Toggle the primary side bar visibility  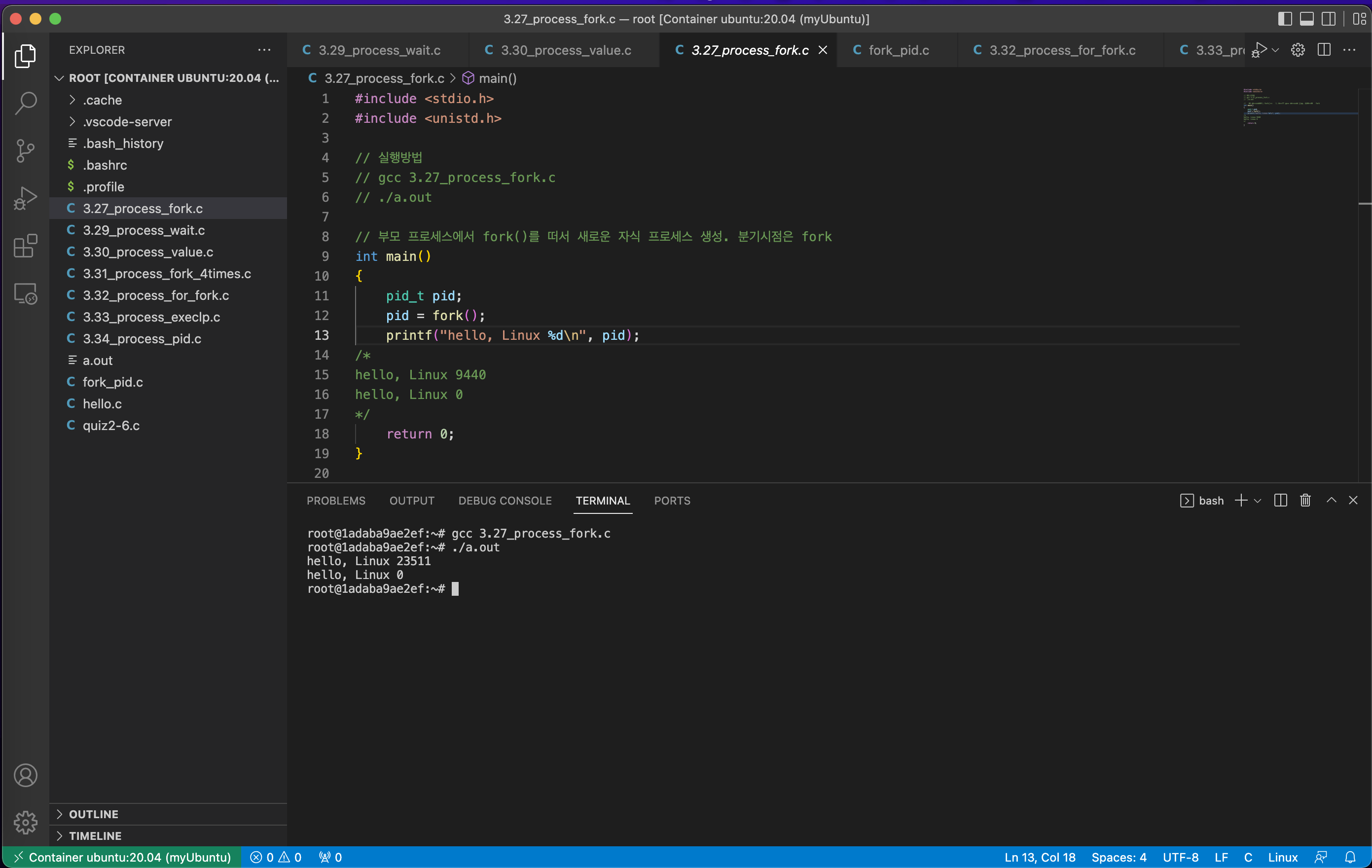pos(1284,19)
